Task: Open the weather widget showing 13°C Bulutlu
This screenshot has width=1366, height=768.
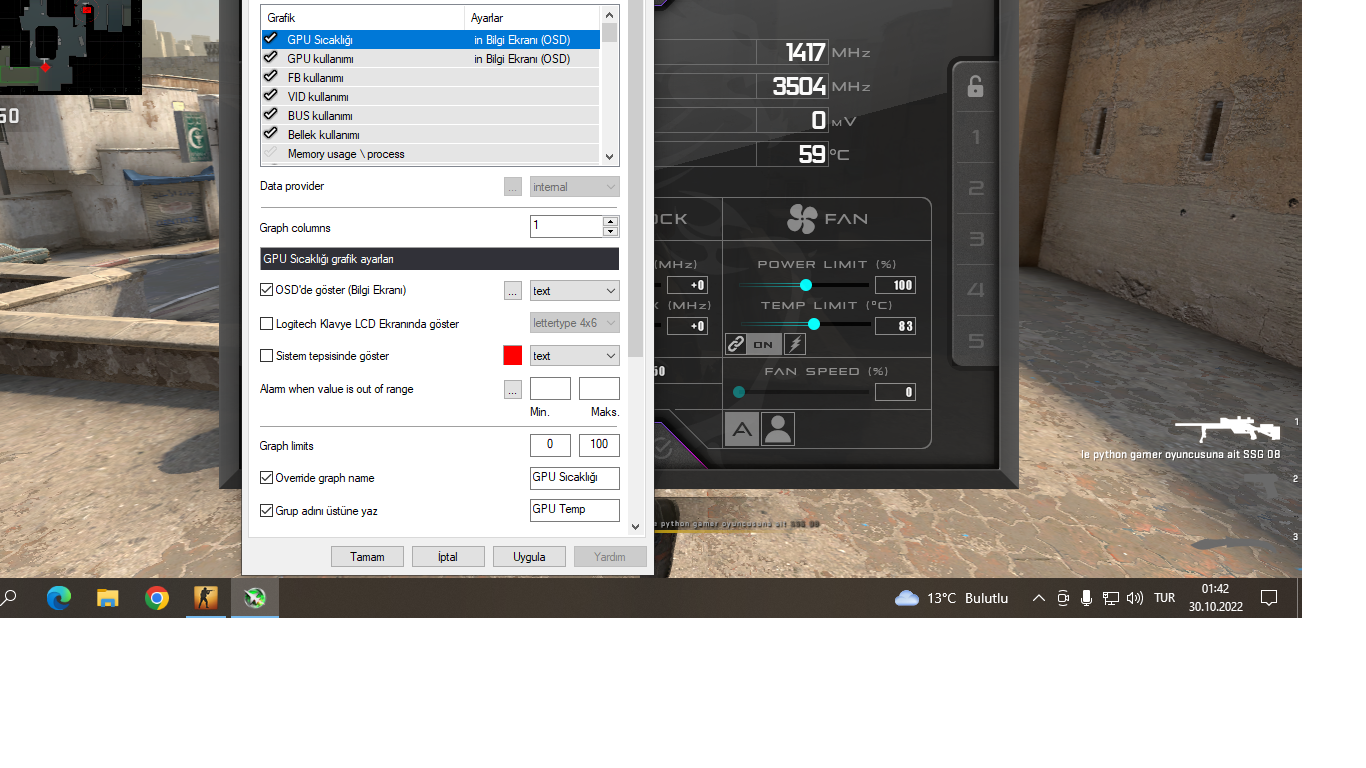Action: [952, 598]
